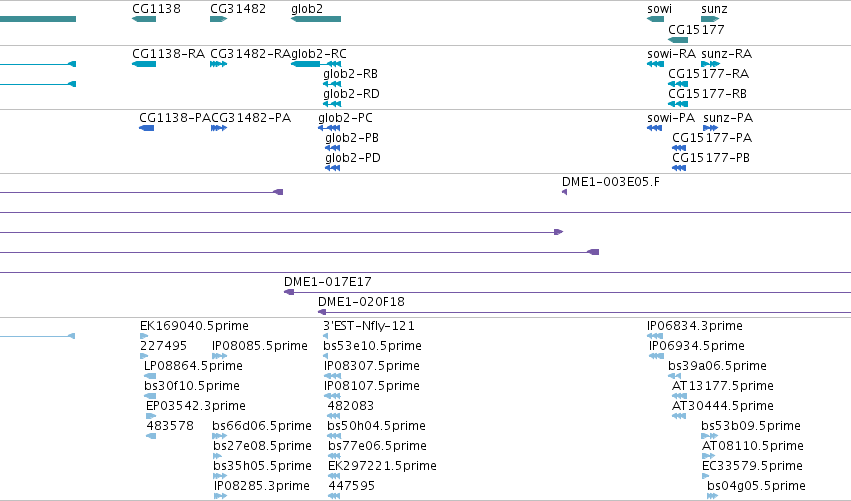The image size is (851, 501).
Task: Select EST IP06834.3prime label
Action: (695, 326)
